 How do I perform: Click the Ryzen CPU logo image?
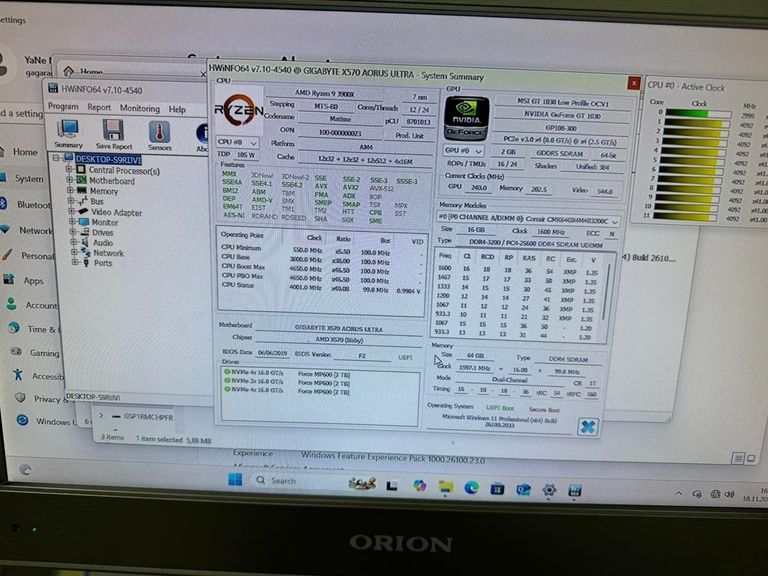pyautogui.click(x=239, y=111)
